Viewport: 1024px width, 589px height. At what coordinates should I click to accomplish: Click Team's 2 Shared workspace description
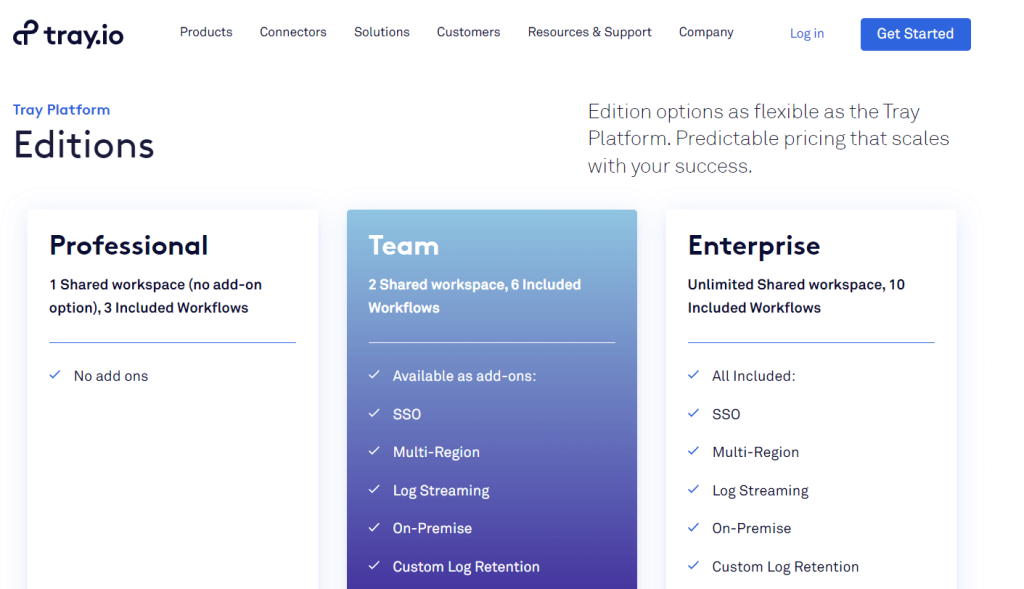point(475,296)
